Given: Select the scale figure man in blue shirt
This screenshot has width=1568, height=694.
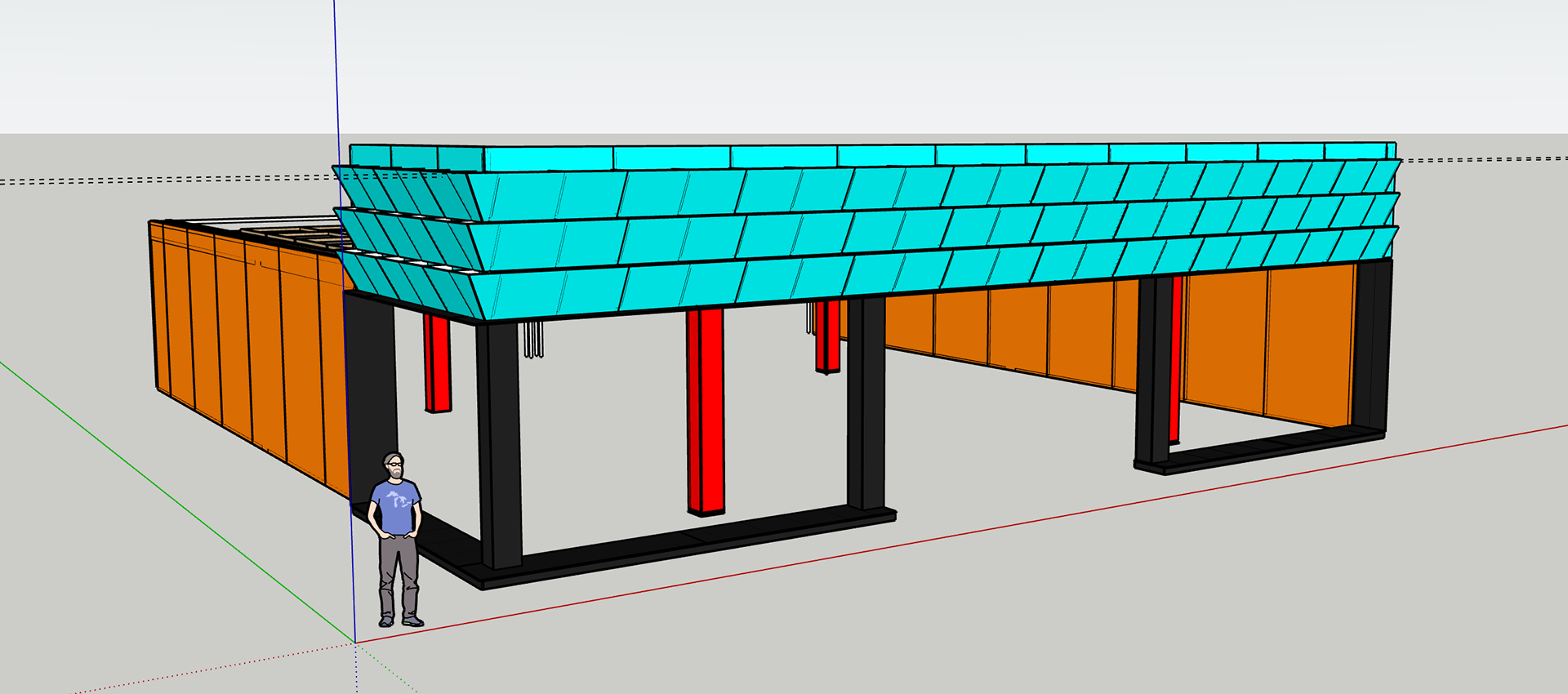Looking at the screenshot, I should 396,540.
